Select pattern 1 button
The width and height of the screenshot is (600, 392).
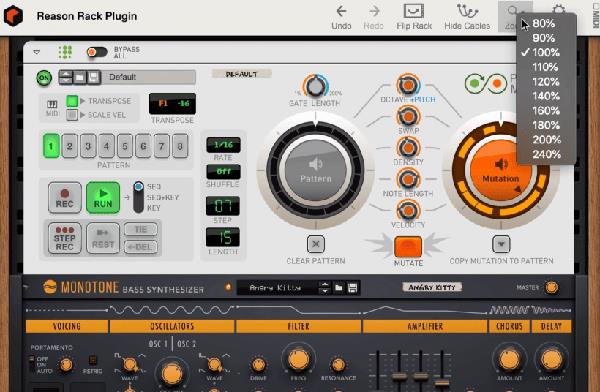(51, 146)
